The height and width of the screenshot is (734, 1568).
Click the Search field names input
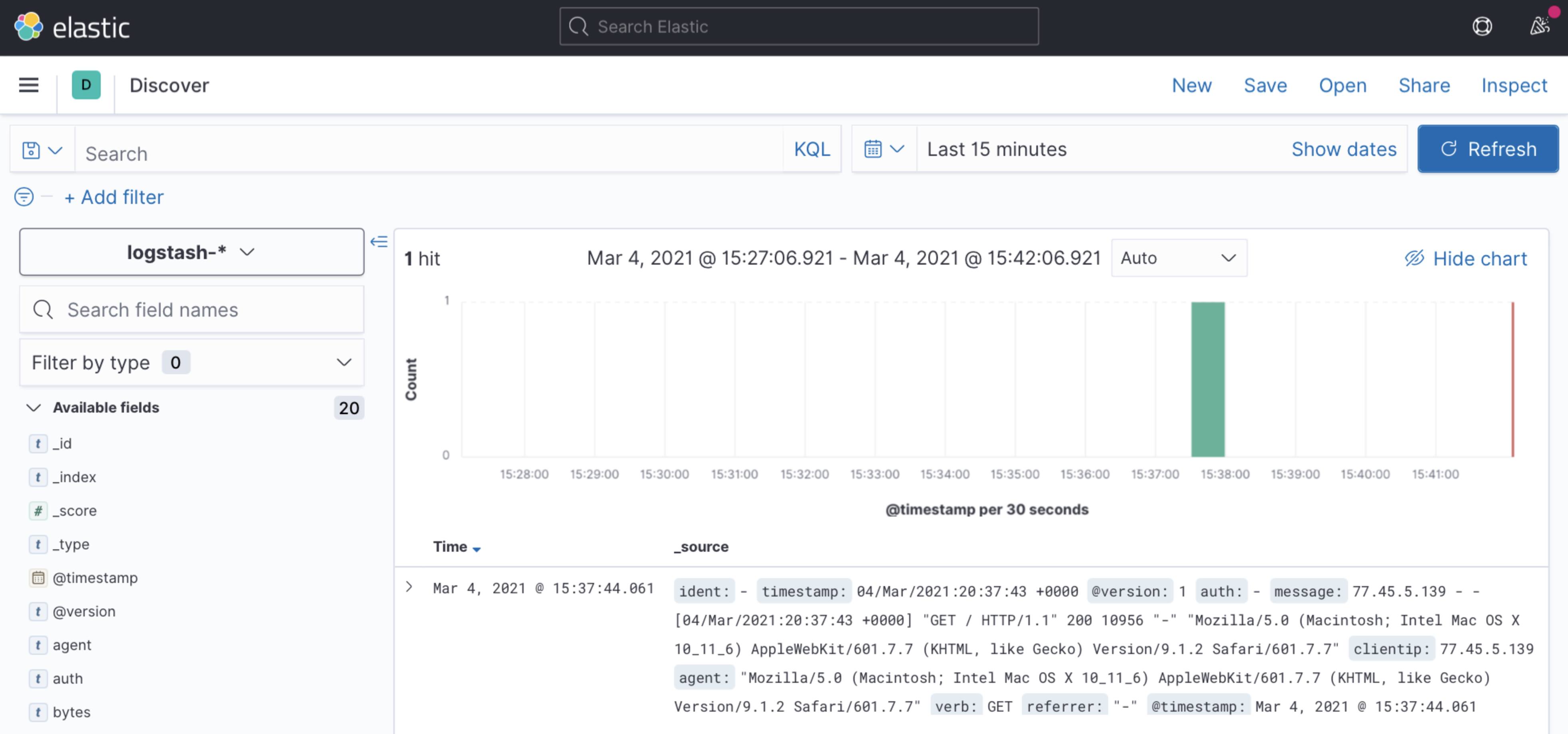[x=191, y=309]
